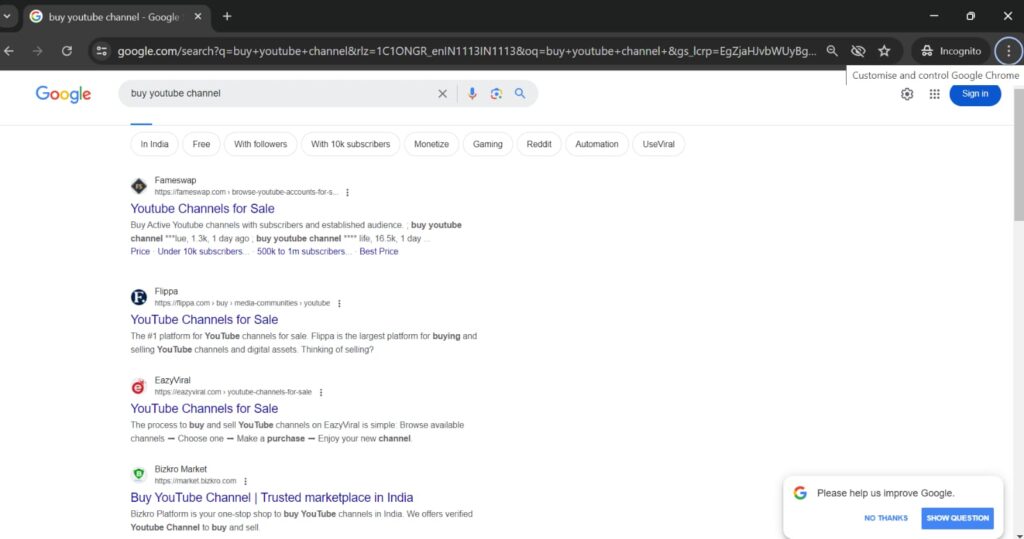Viewport: 1024px width, 539px height.
Task: Open Fameswap 'Youtube Channels for Sale' link
Action: [x=202, y=208]
